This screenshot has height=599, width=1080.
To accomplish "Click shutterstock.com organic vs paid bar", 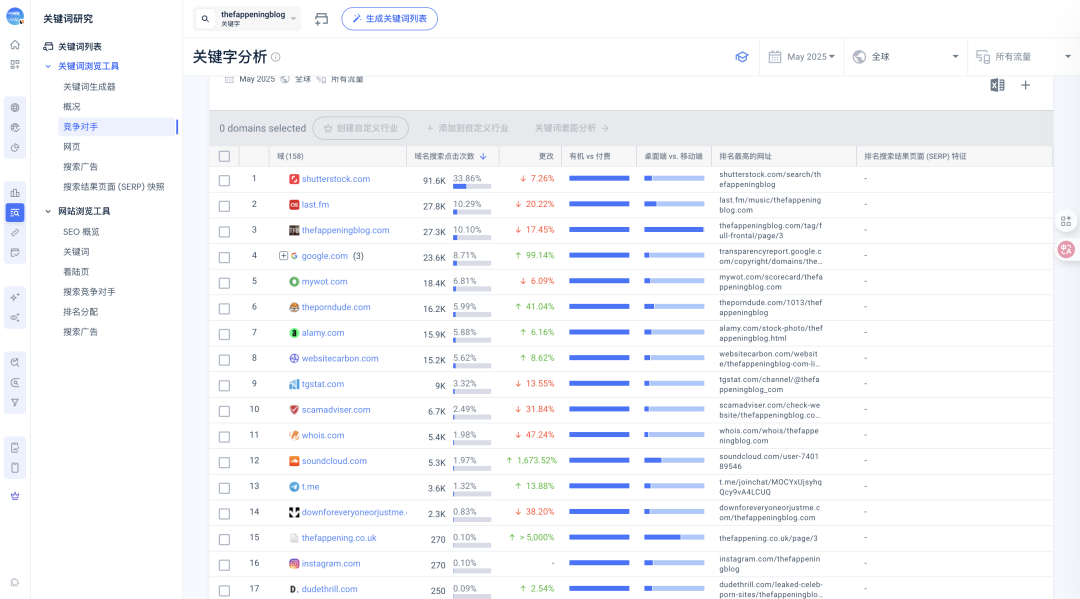I will (x=599, y=178).
